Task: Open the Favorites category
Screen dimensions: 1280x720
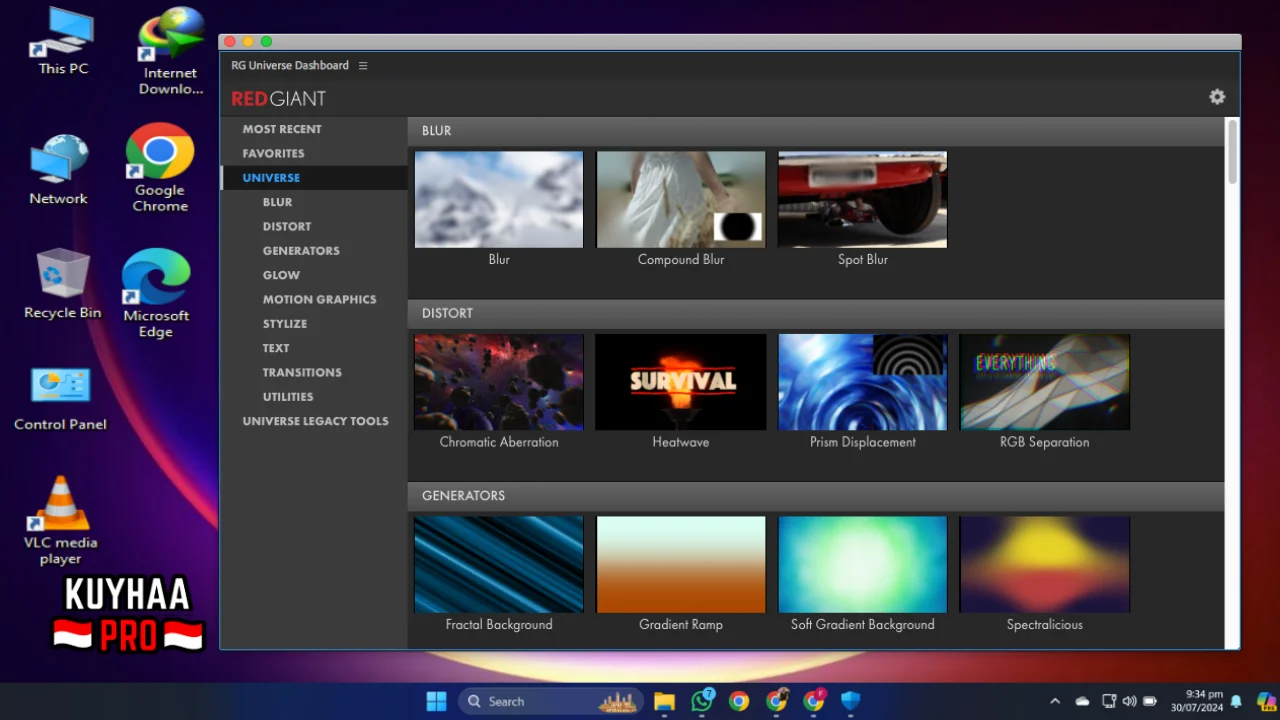Action: point(273,153)
